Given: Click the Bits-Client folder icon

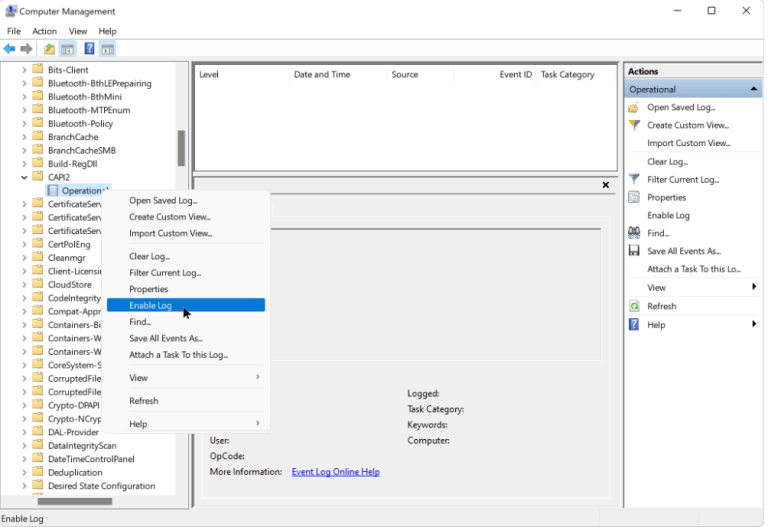Looking at the screenshot, I should tap(38, 69).
